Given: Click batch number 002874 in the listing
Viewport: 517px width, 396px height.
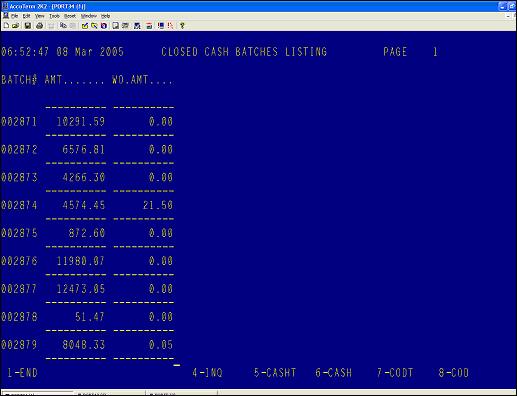Looking at the screenshot, I should point(19,205).
